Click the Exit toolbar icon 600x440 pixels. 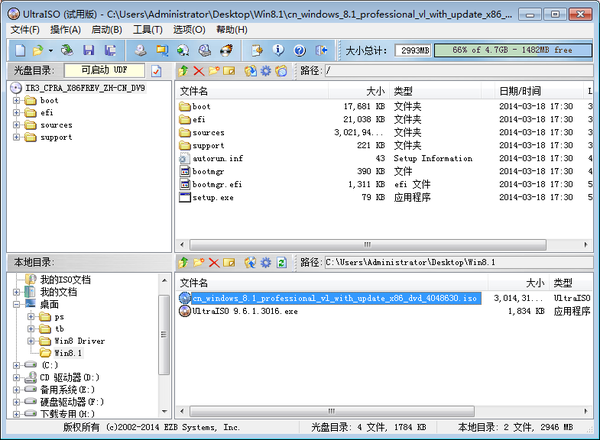(x=321, y=50)
